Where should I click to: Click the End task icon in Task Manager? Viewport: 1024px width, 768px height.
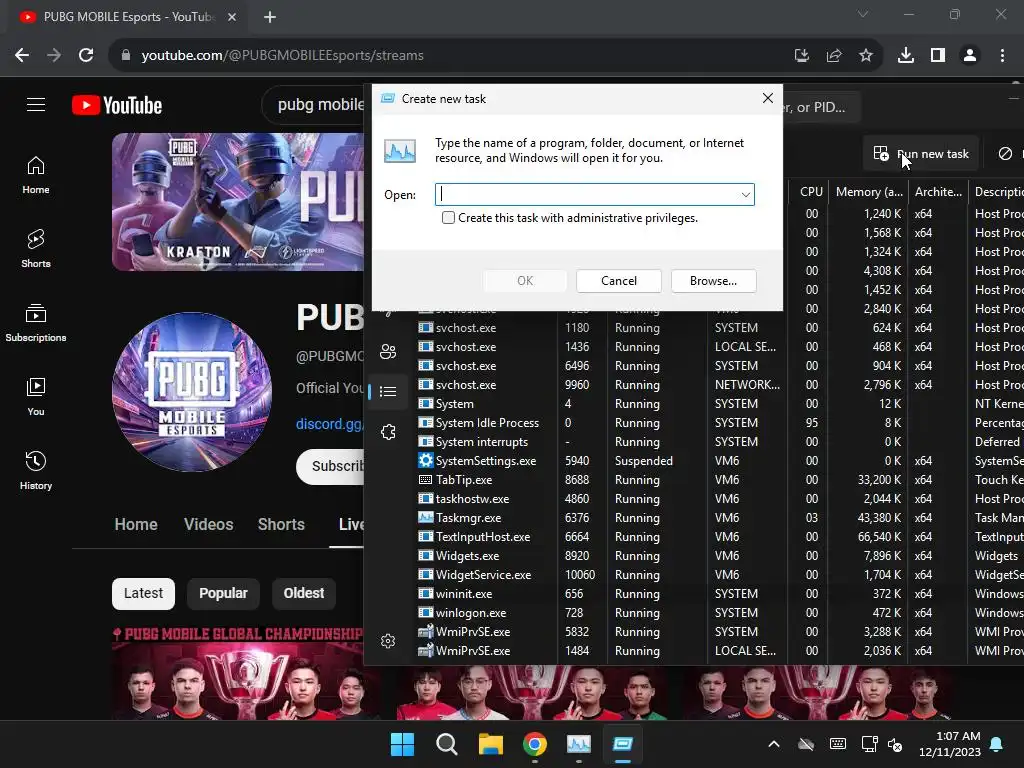(1005, 153)
